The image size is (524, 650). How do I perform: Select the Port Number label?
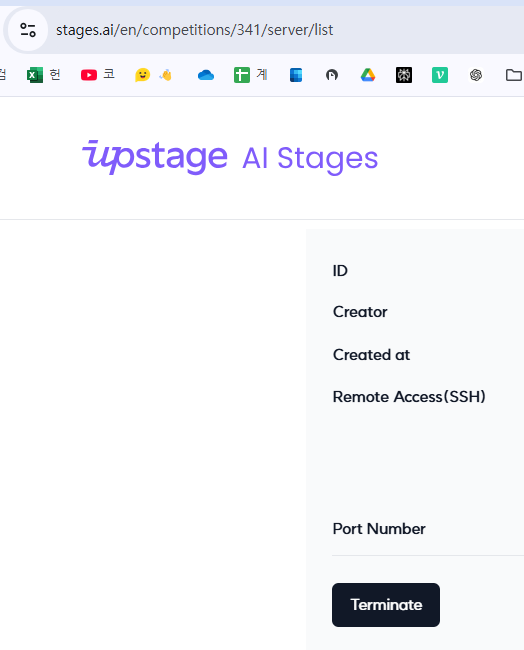tap(379, 529)
